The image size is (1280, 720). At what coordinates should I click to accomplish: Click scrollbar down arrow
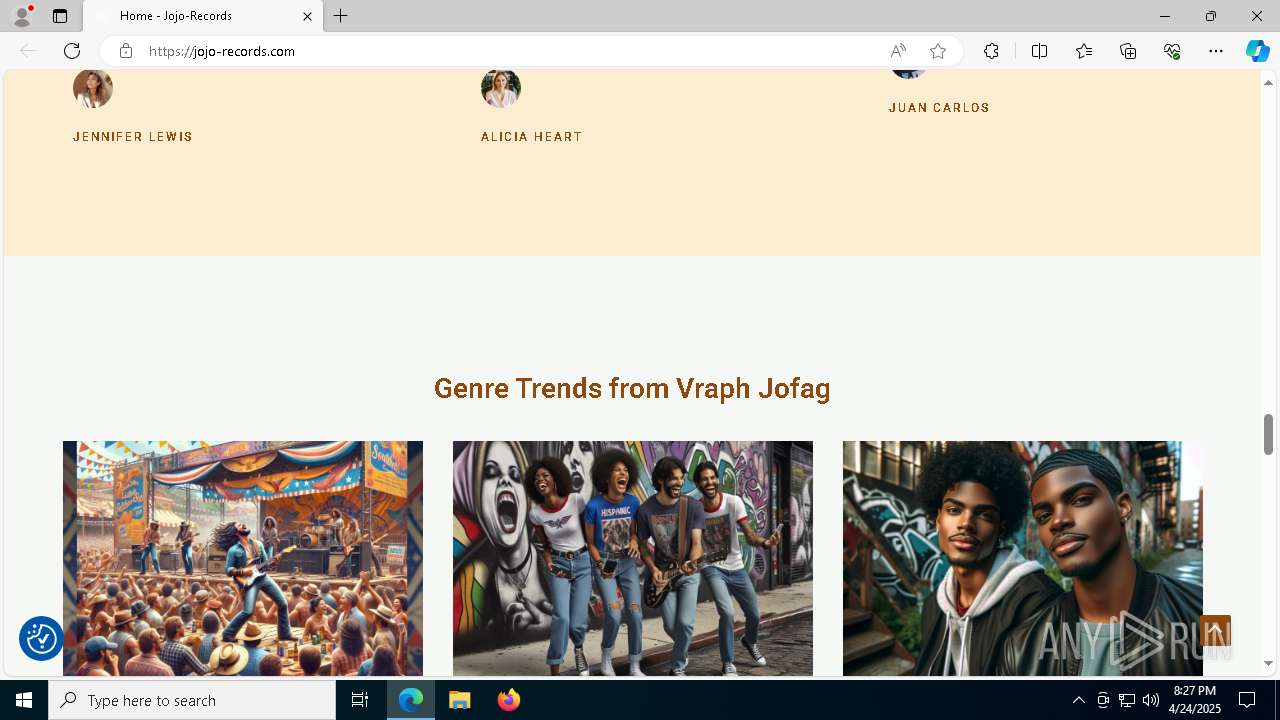[x=1269, y=663]
